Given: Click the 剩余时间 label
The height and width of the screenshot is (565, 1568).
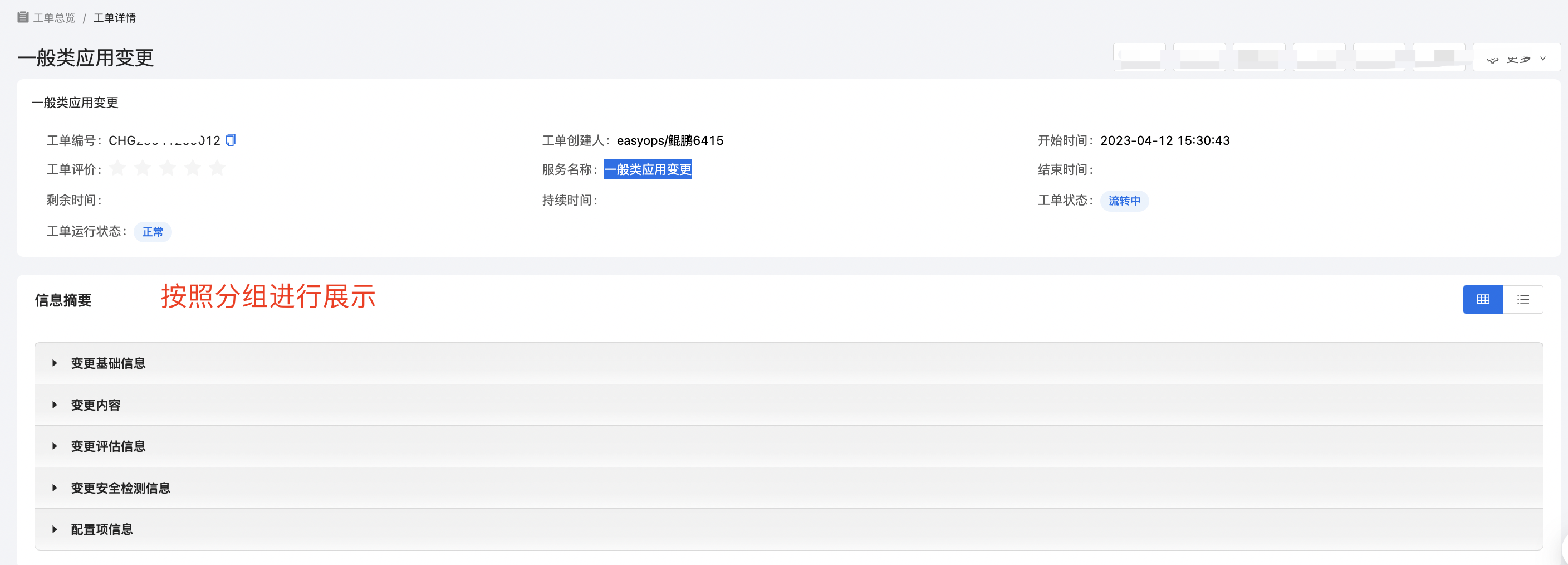Looking at the screenshot, I should tap(74, 200).
